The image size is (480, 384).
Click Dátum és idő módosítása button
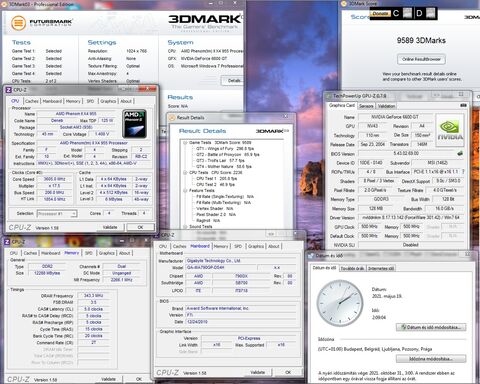pyautogui.click(x=431, y=327)
